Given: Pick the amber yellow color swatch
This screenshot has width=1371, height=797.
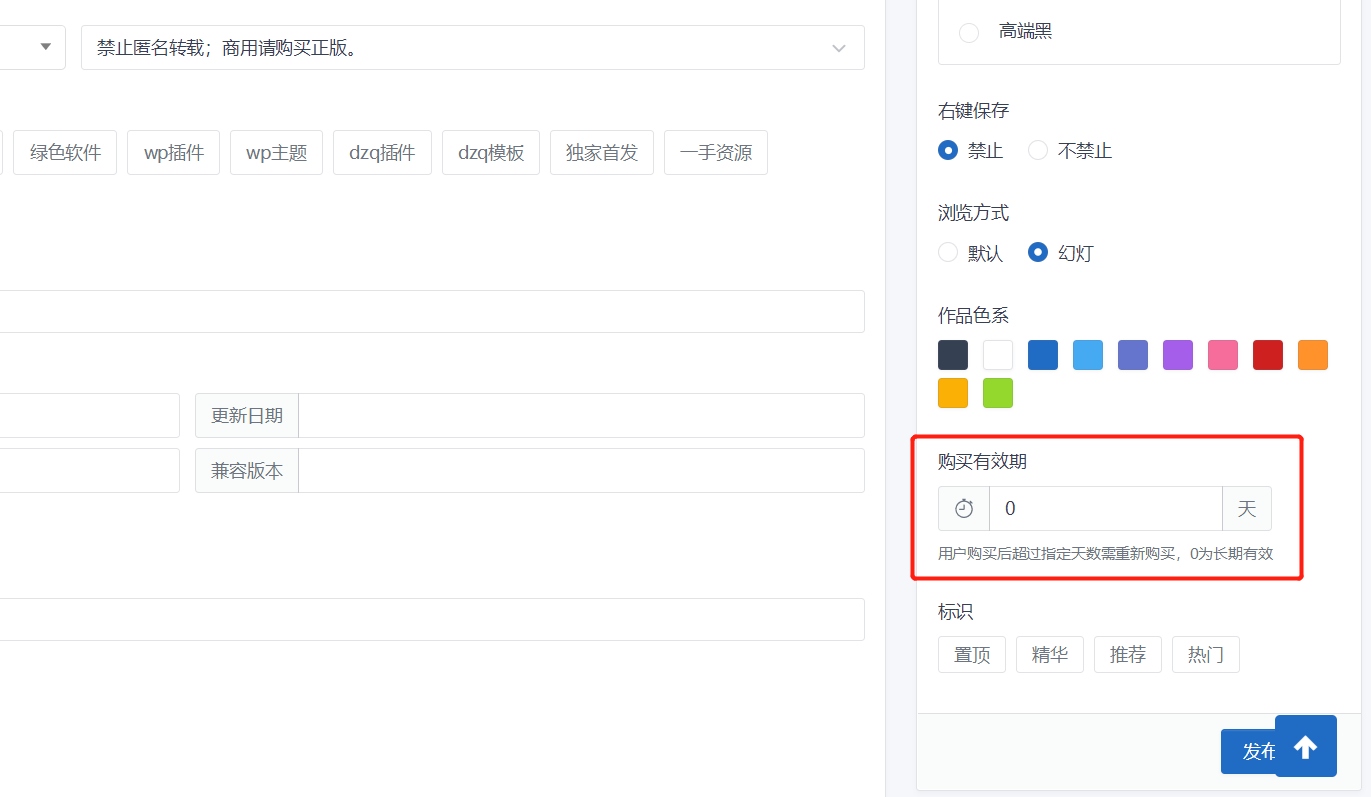Looking at the screenshot, I should [x=953, y=393].
